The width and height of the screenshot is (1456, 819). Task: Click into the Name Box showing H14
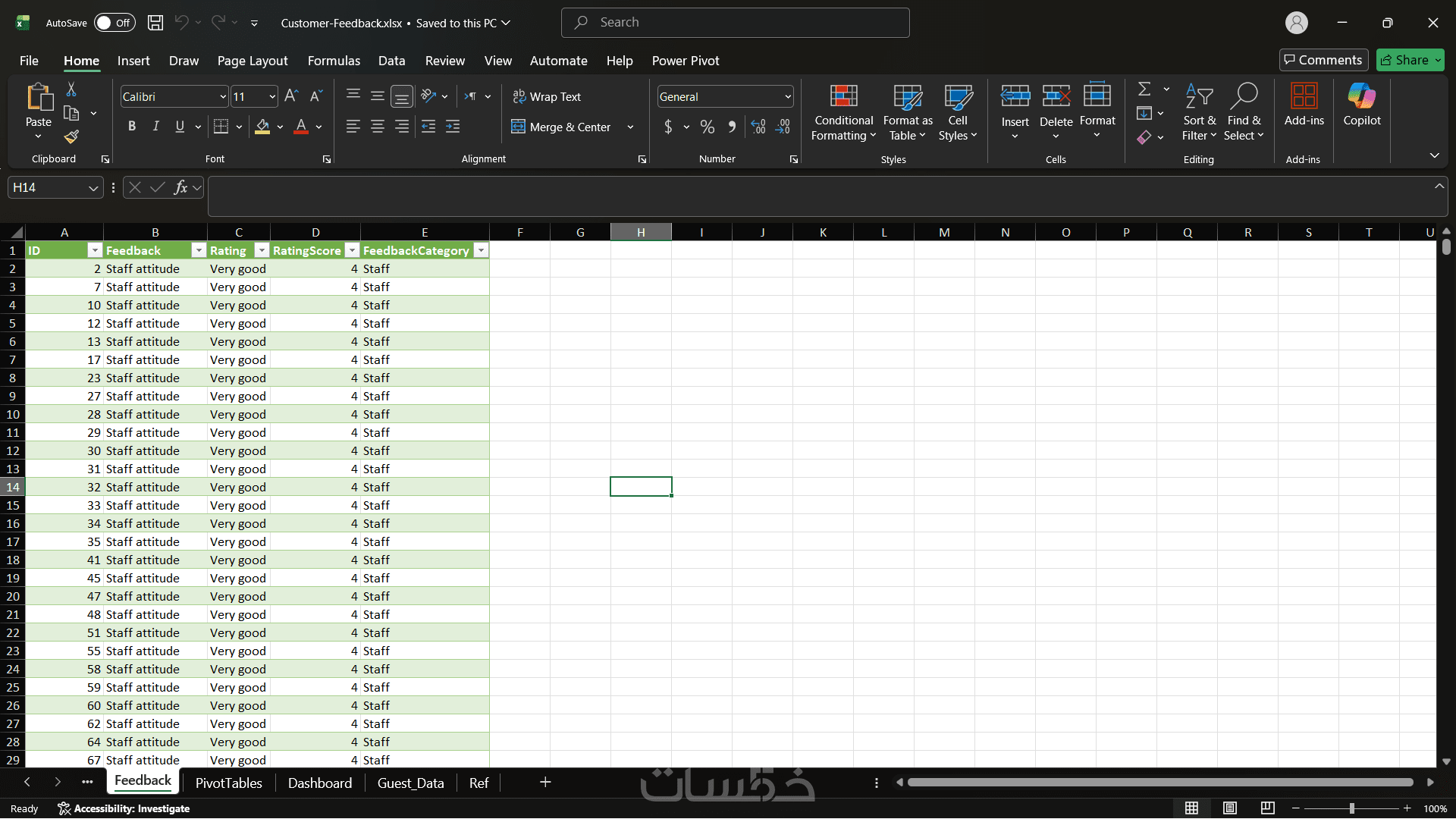click(x=47, y=187)
